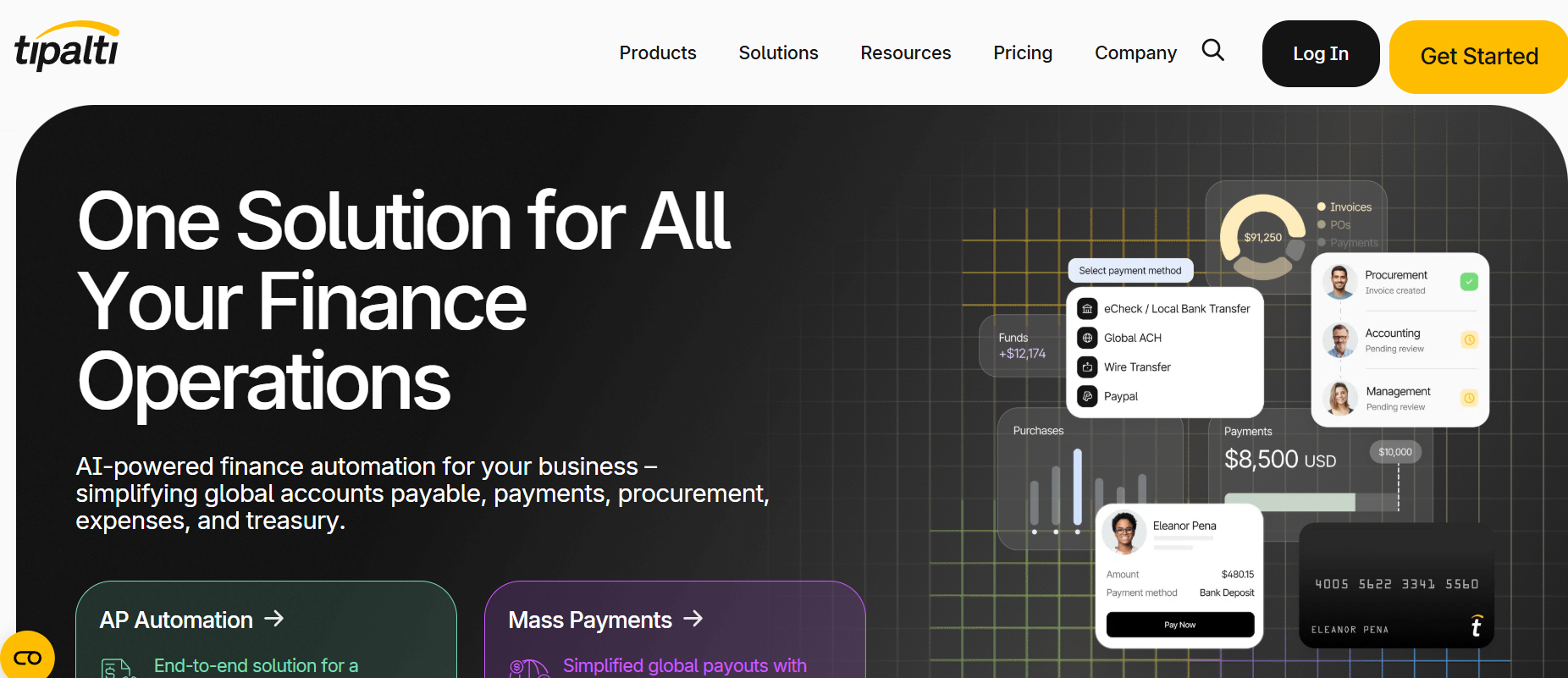
Task: Click the Tipalti t logo on the card
Action: (1476, 626)
